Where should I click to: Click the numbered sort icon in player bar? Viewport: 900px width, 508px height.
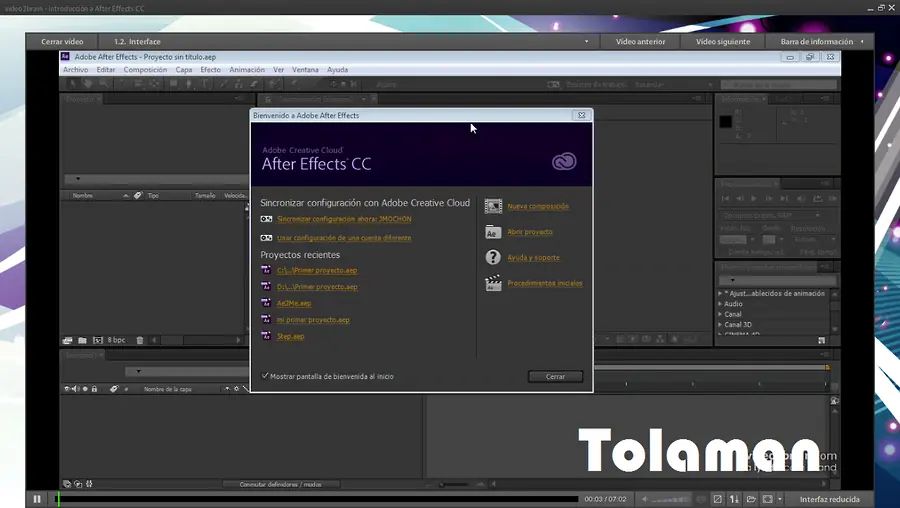point(734,499)
